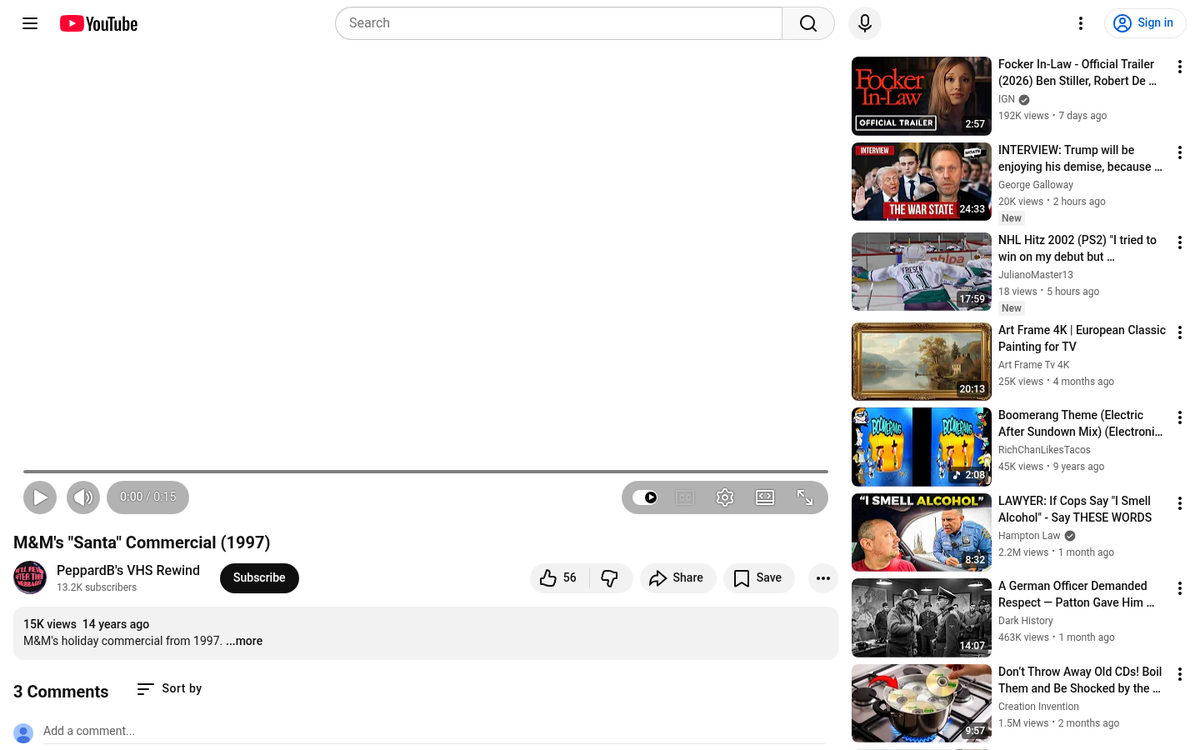This screenshot has height=750, width=1200.
Task: Open the comments Sort by menu
Action: point(168,688)
